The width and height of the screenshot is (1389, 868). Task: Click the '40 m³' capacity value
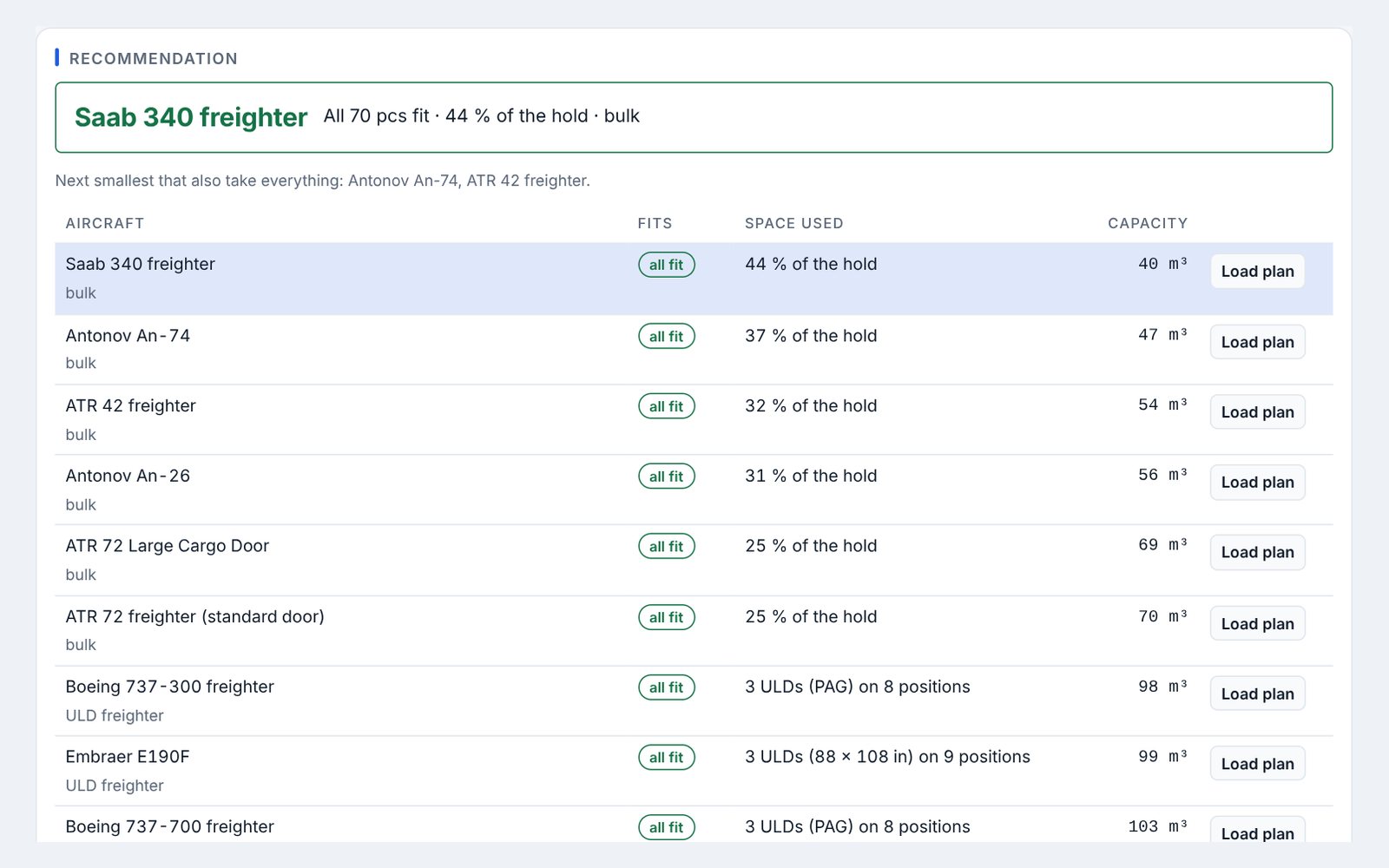point(1162,264)
